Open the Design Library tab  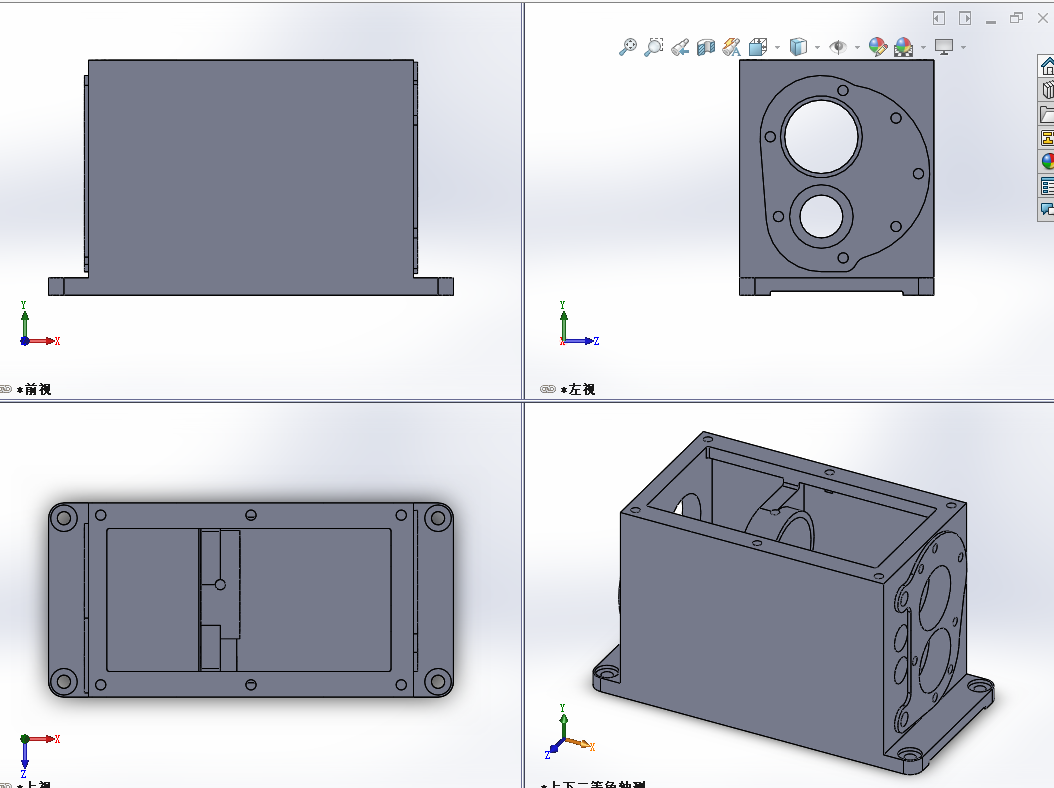tap(1047, 89)
